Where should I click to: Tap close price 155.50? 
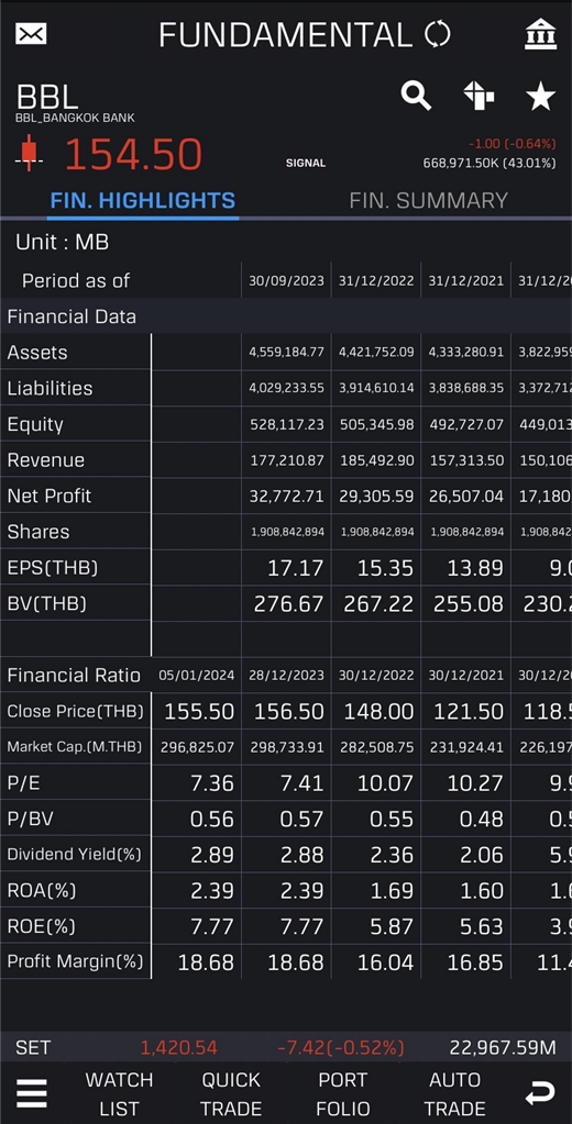(x=199, y=712)
